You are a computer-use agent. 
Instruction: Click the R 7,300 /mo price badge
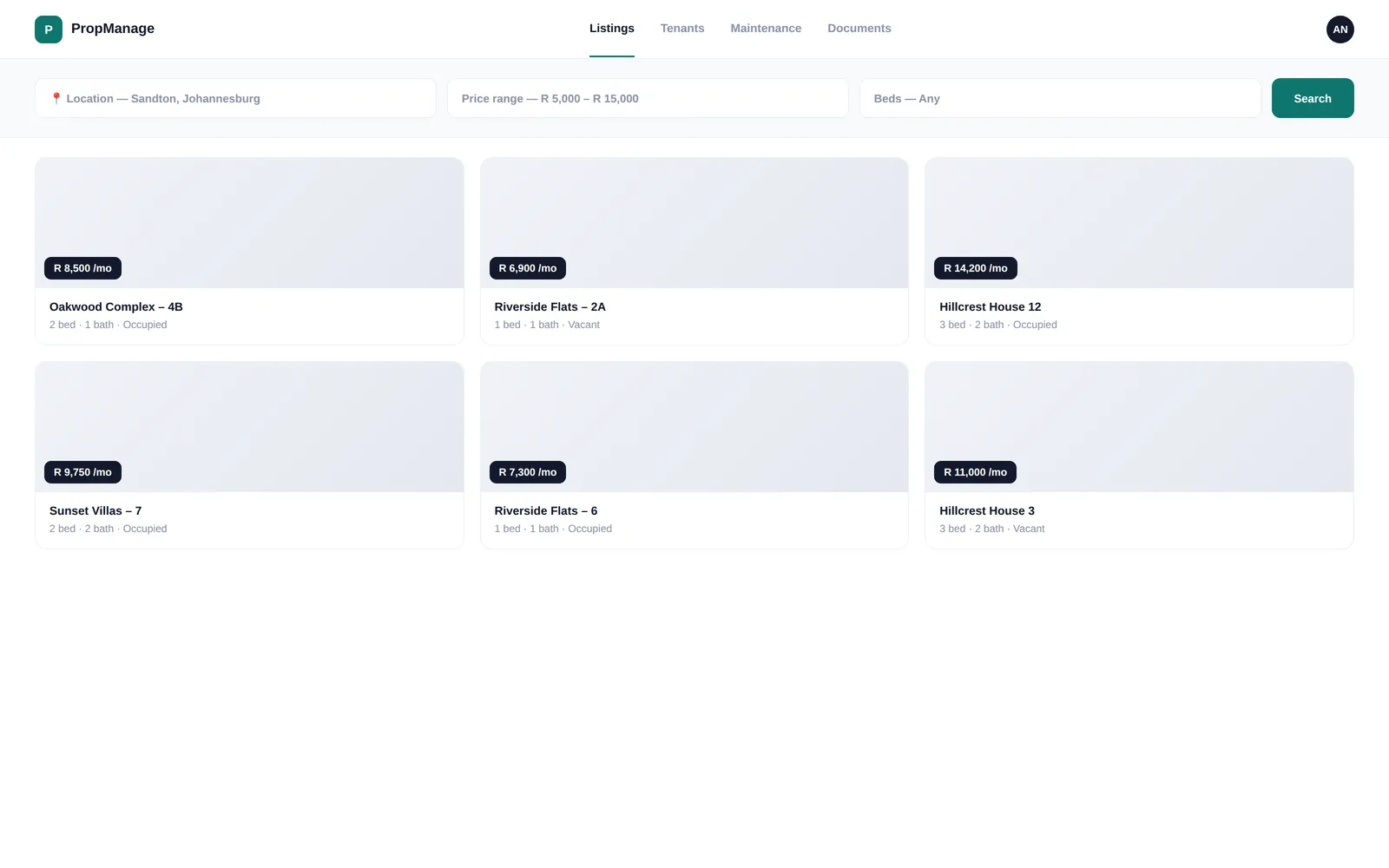tap(528, 472)
